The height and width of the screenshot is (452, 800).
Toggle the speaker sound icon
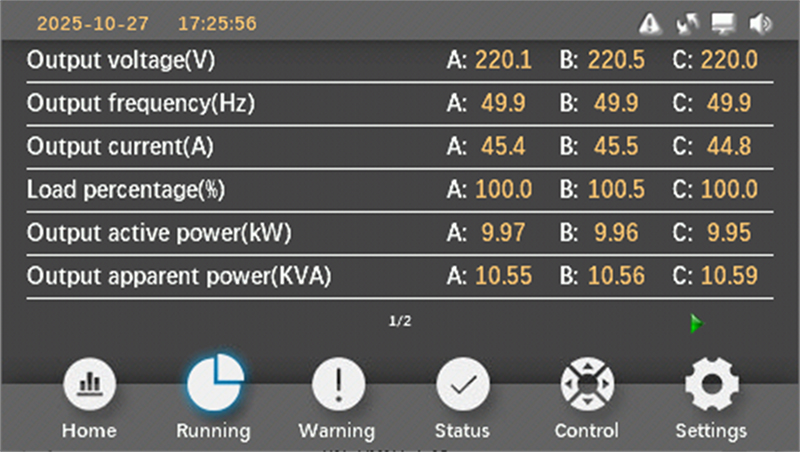(760, 23)
